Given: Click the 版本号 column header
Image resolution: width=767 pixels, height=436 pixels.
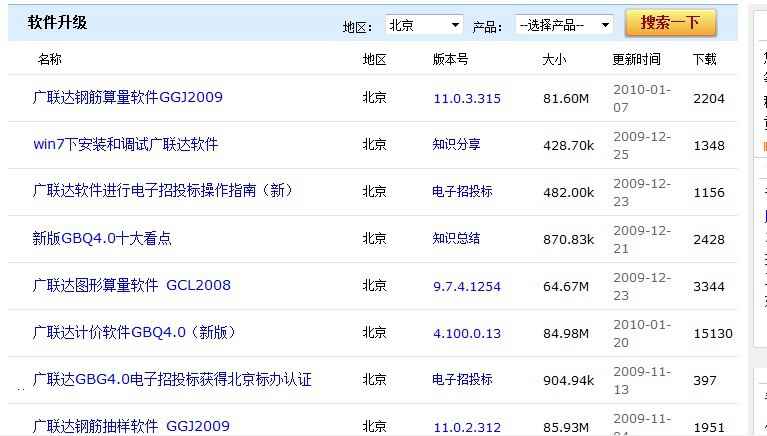Looking at the screenshot, I should click(451, 59).
